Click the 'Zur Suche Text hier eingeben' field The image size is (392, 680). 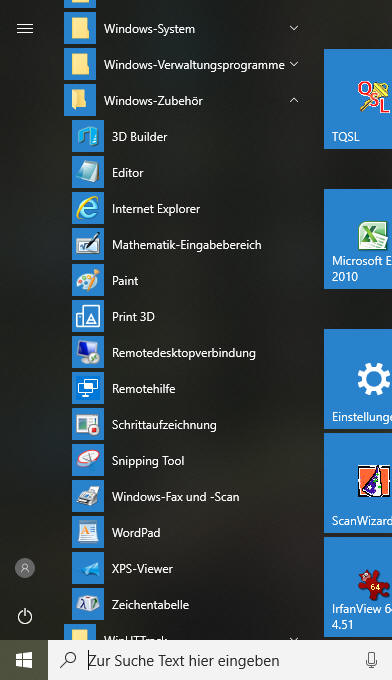(220, 660)
